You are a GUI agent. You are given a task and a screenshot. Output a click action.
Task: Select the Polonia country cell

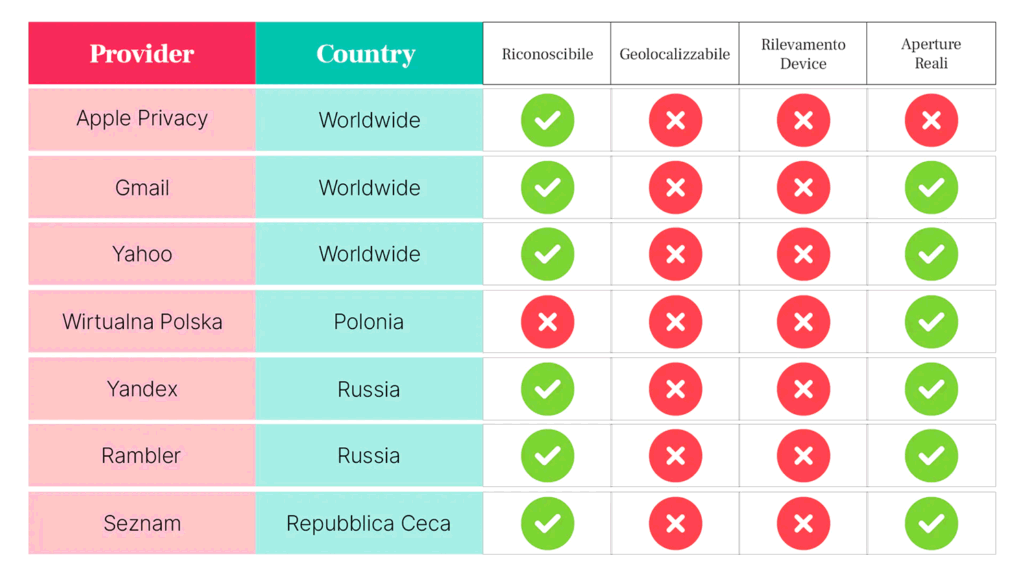tap(369, 322)
